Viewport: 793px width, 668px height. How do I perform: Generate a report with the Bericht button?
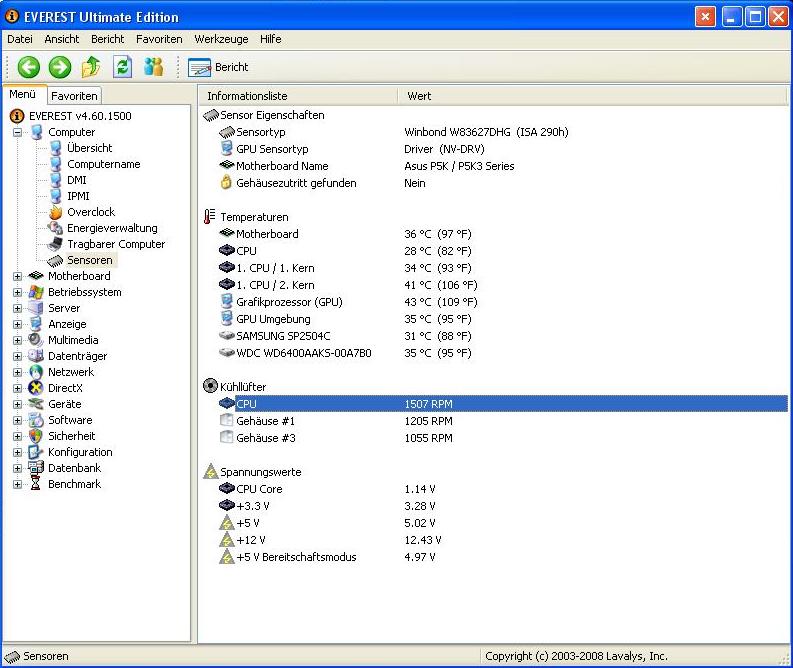coord(218,67)
